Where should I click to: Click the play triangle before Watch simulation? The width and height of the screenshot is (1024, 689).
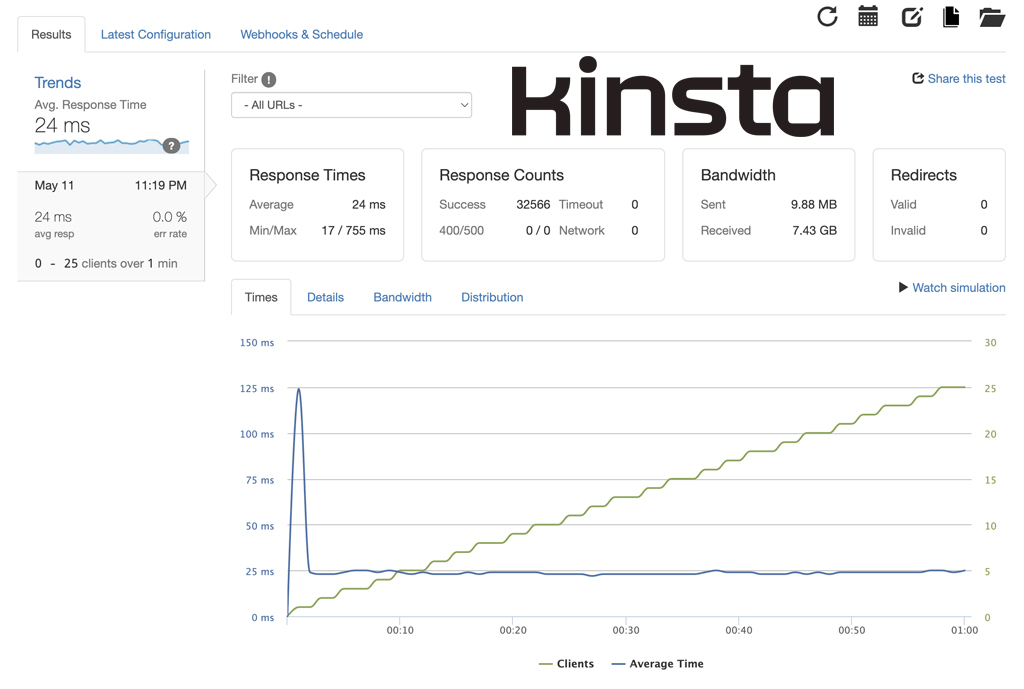(x=903, y=287)
